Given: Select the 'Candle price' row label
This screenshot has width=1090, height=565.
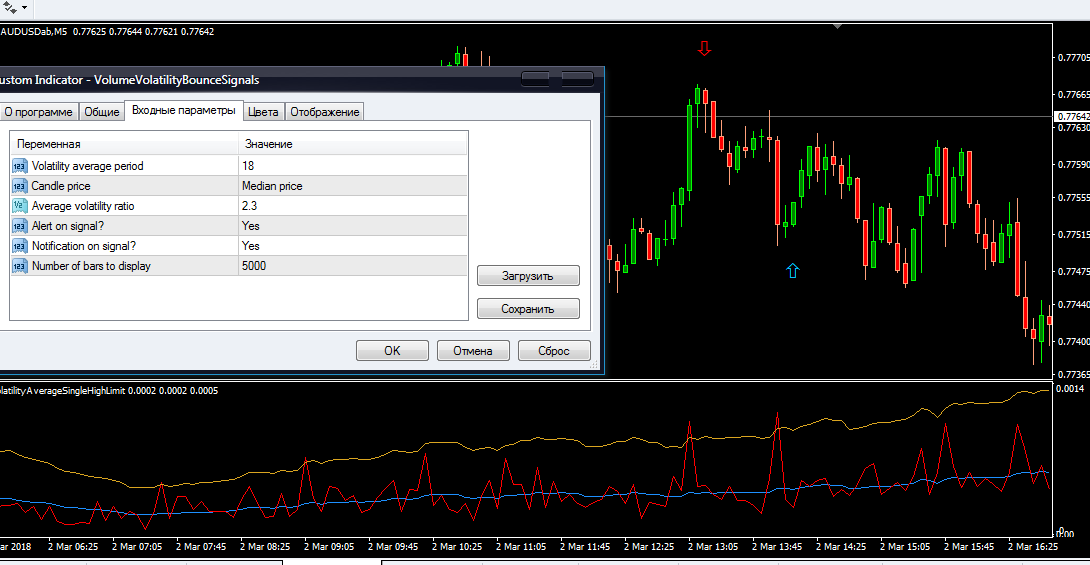Looking at the screenshot, I should (61, 186).
